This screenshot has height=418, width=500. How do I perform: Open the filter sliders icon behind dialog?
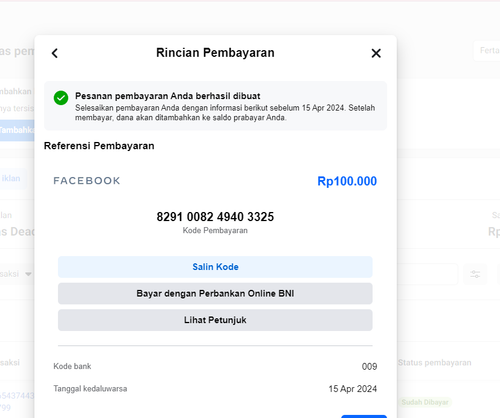[x=475, y=274]
